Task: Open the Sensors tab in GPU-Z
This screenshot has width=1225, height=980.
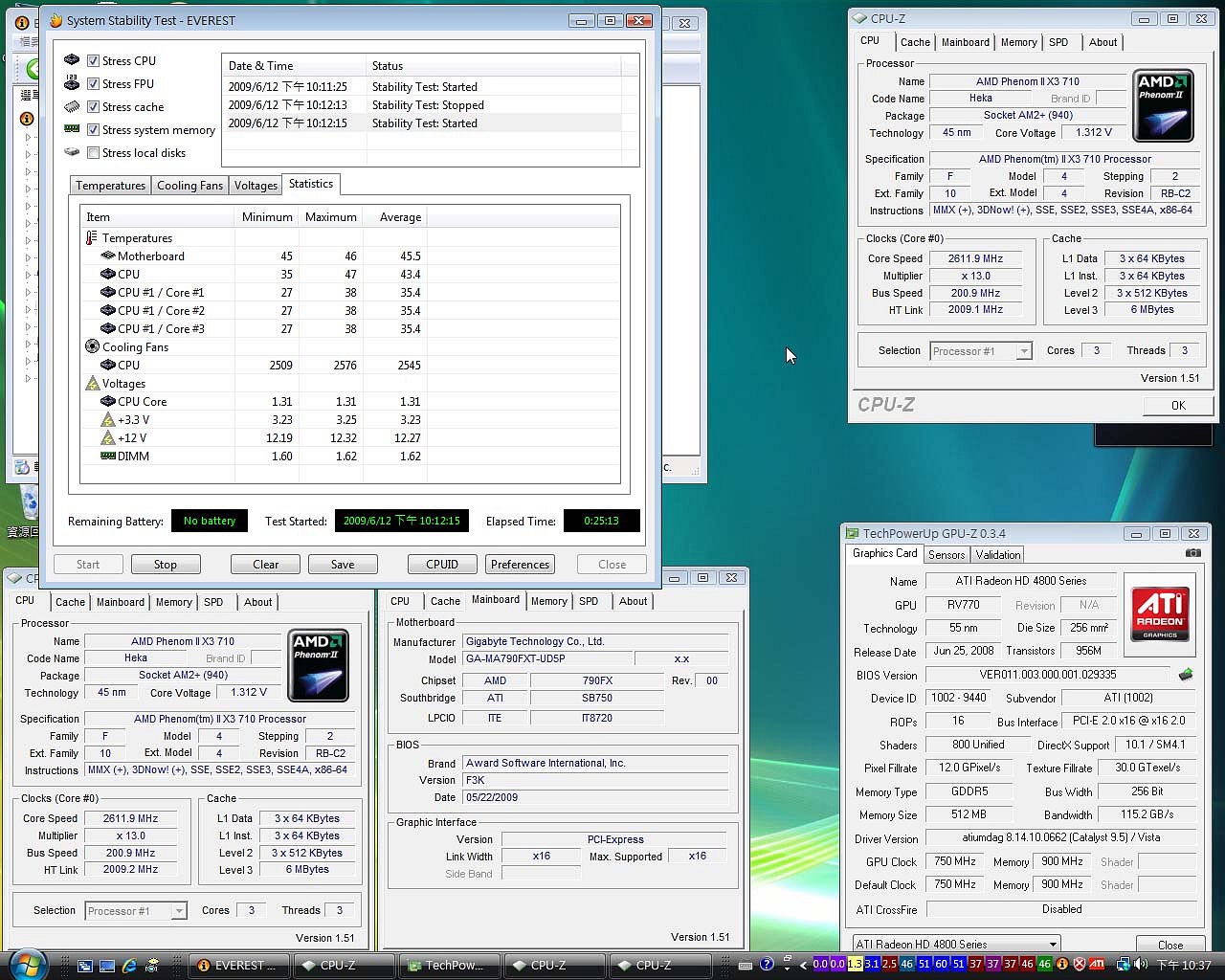Action: 947,555
